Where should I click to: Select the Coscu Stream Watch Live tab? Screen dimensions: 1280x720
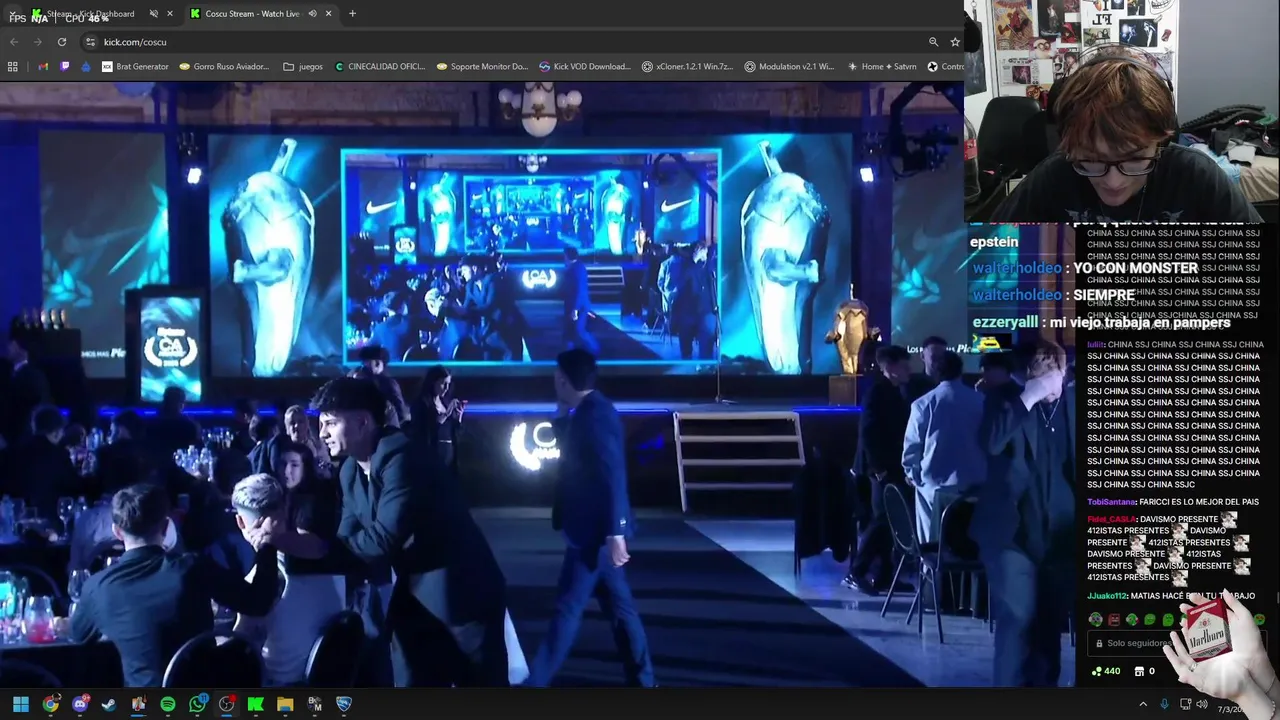point(262,14)
